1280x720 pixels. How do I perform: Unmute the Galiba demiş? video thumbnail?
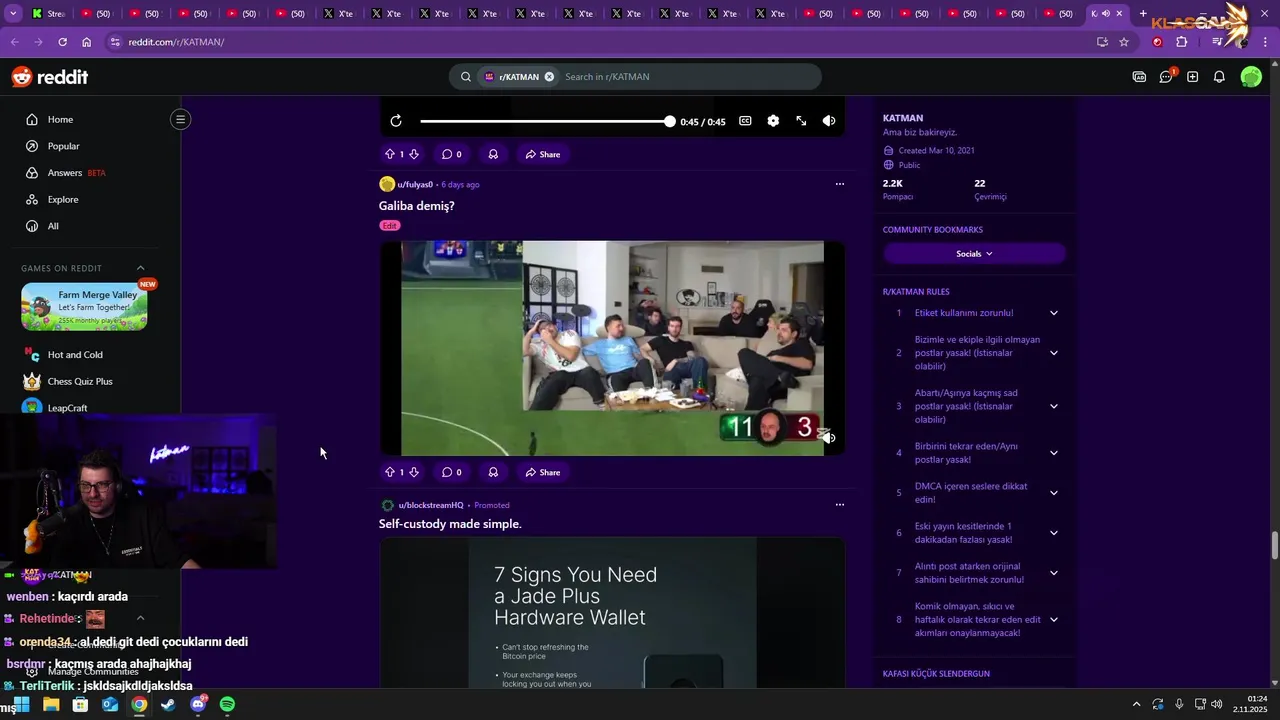828,437
